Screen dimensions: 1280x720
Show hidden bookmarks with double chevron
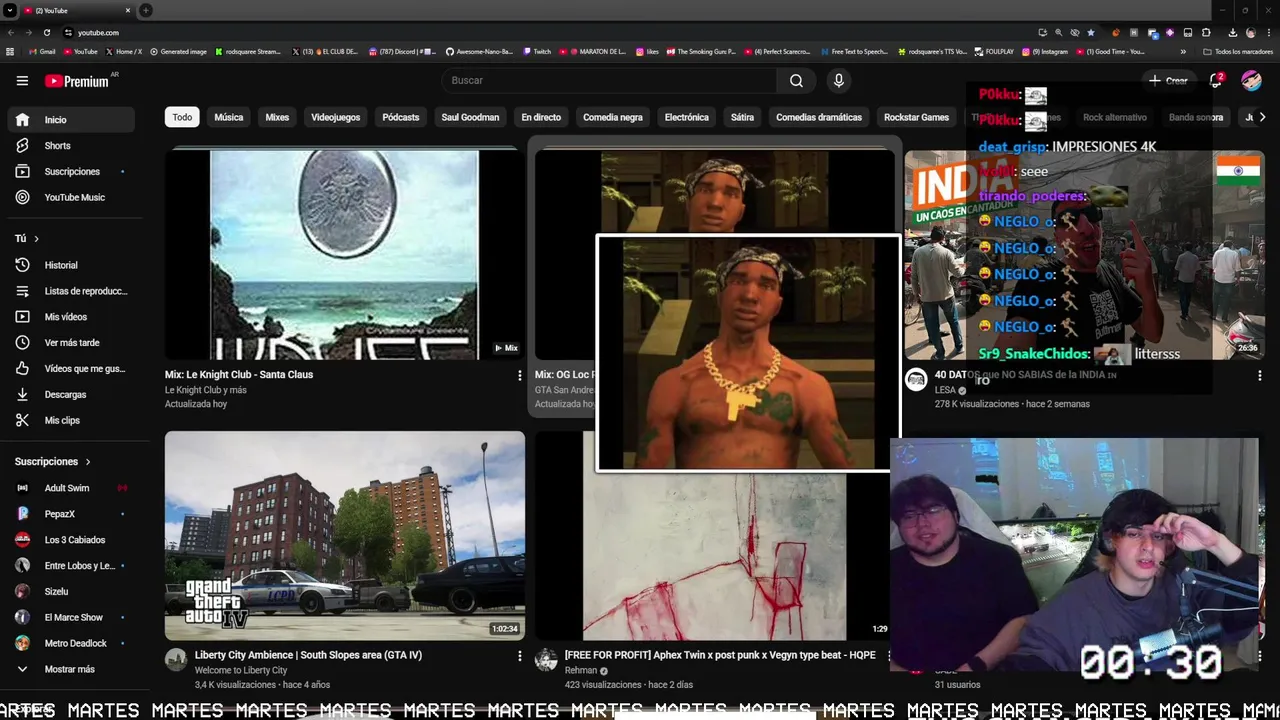[x=1183, y=51]
